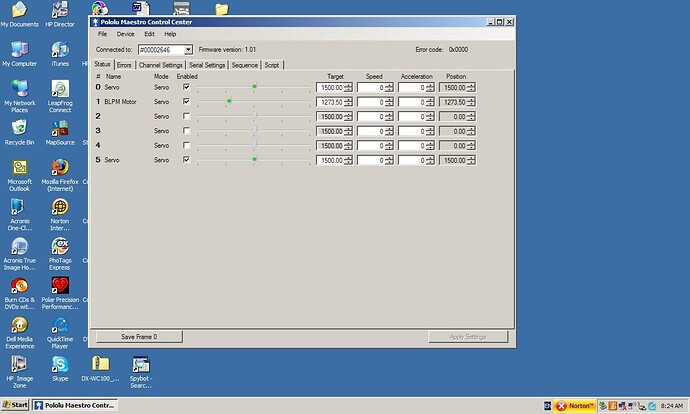The image size is (690, 414).
Task: Open the Device menu
Action: 125,34
